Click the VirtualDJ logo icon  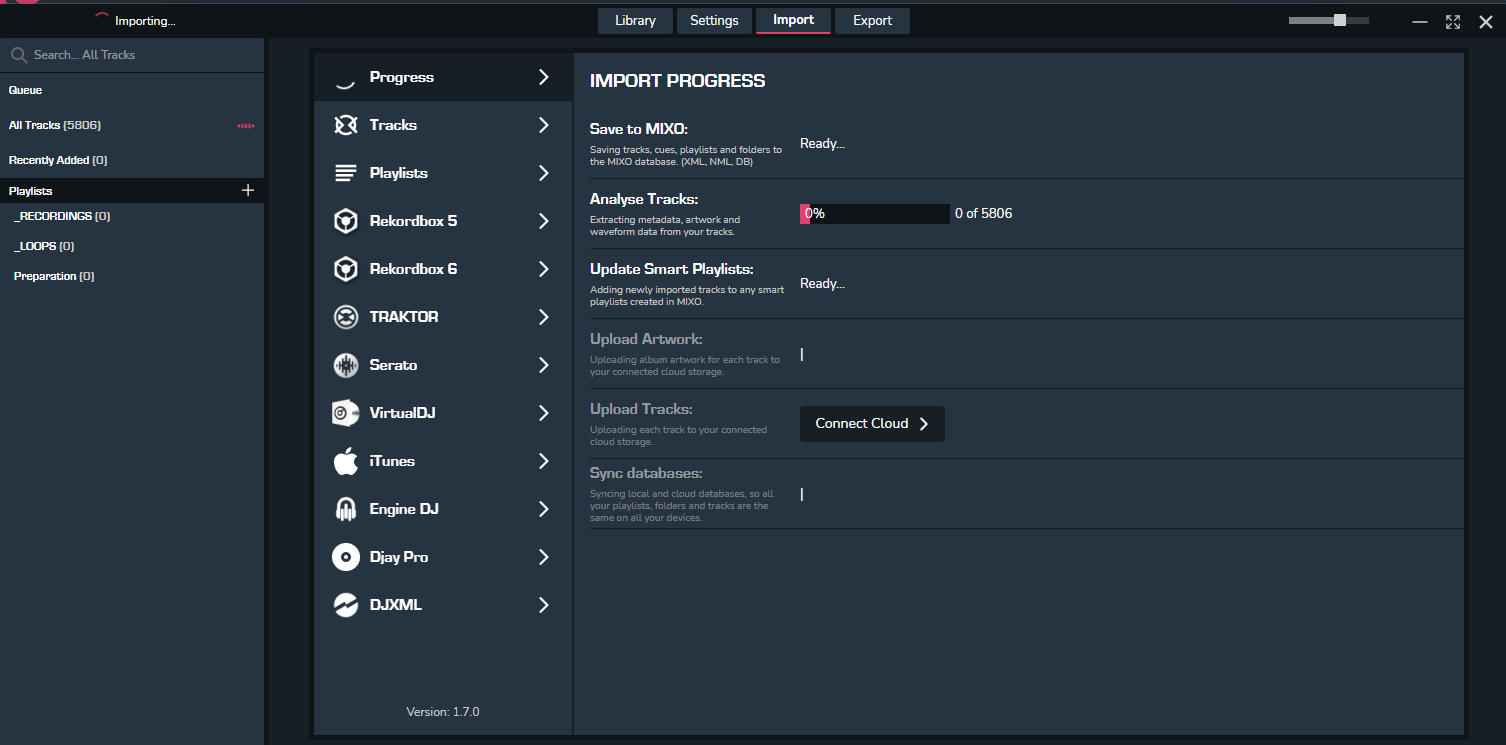click(346, 413)
